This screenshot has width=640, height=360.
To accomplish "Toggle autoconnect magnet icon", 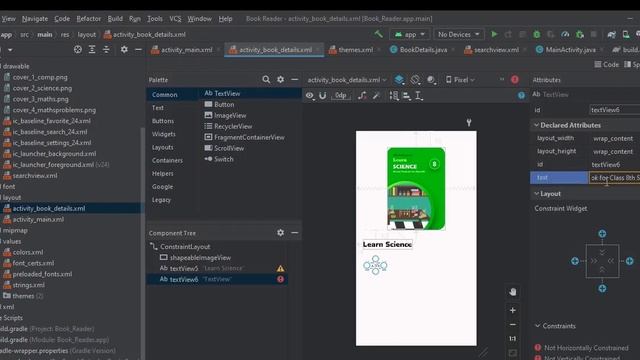I will 322,96.
